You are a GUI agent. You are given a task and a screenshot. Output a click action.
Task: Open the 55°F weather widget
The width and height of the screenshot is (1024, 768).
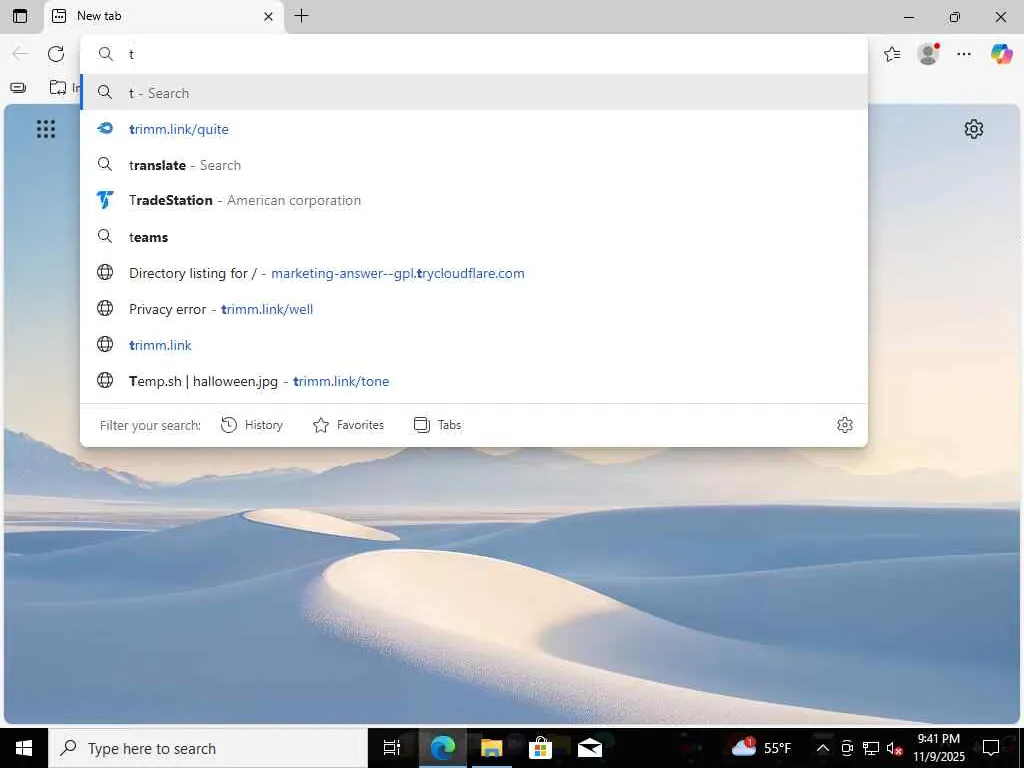761,748
